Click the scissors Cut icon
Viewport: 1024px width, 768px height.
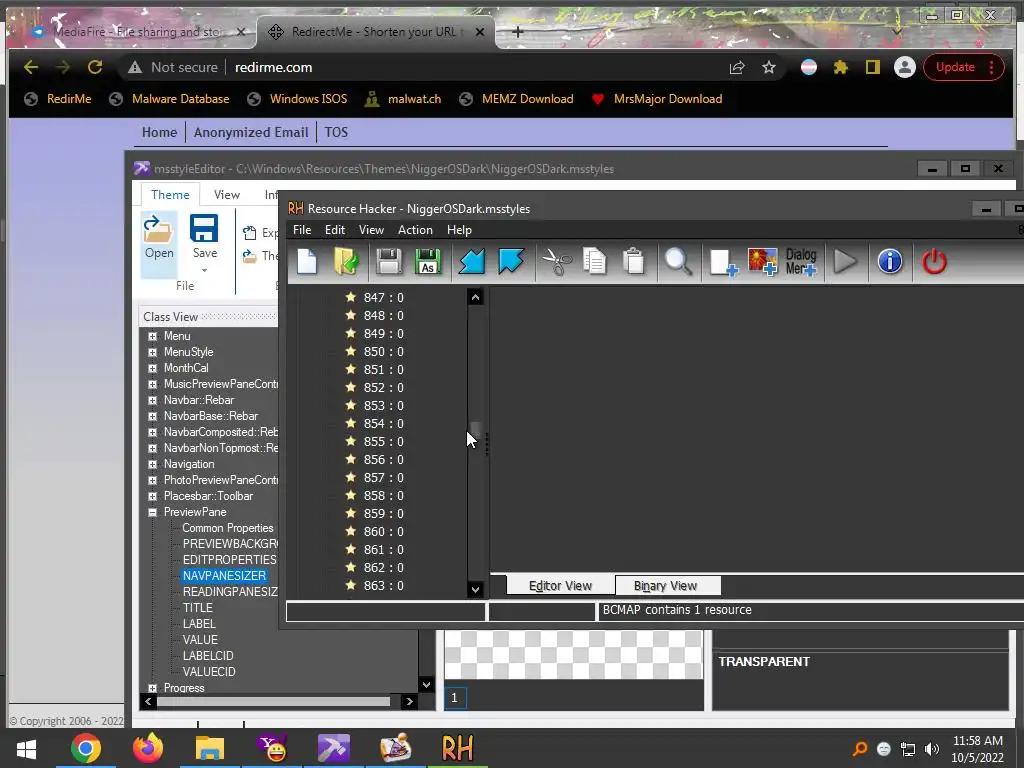pyautogui.click(x=556, y=262)
